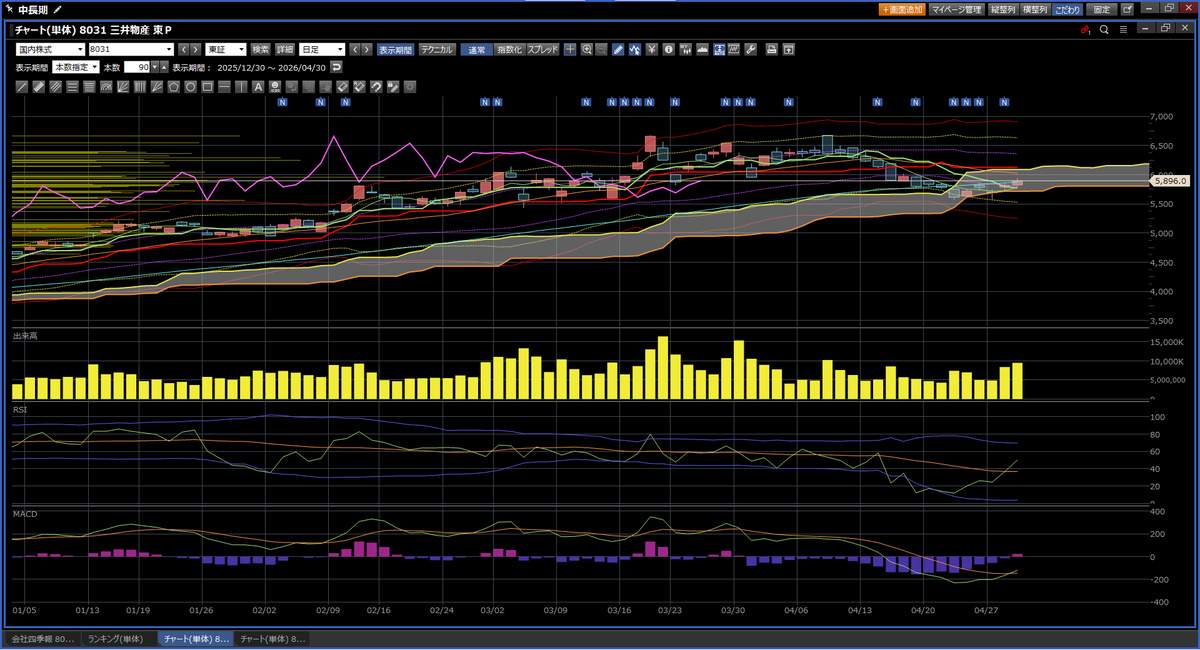Image resolution: width=1200 pixels, height=650 pixels.
Task: Open the 表示期間 settings tab
Action: tap(396, 49)
